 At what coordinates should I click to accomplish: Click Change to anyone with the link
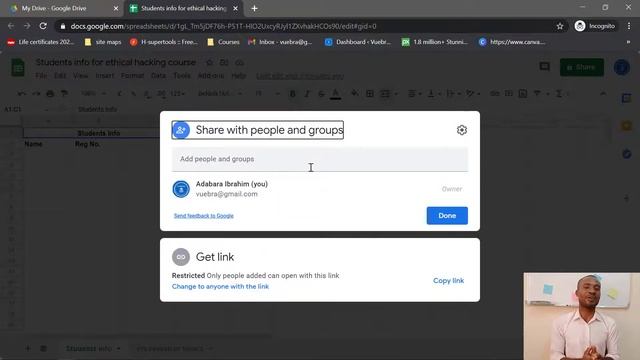220,286
